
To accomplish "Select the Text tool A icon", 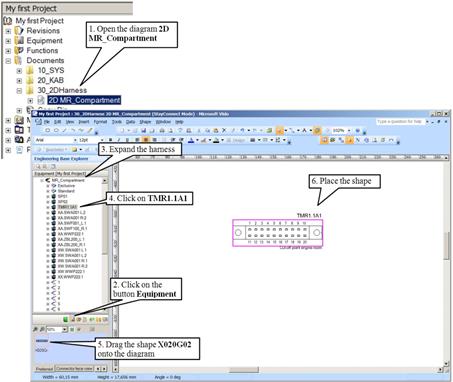I will click(304, 130).
